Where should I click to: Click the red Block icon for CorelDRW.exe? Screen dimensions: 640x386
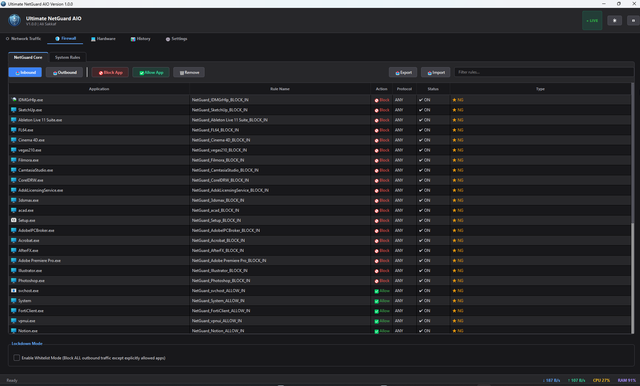377,180
